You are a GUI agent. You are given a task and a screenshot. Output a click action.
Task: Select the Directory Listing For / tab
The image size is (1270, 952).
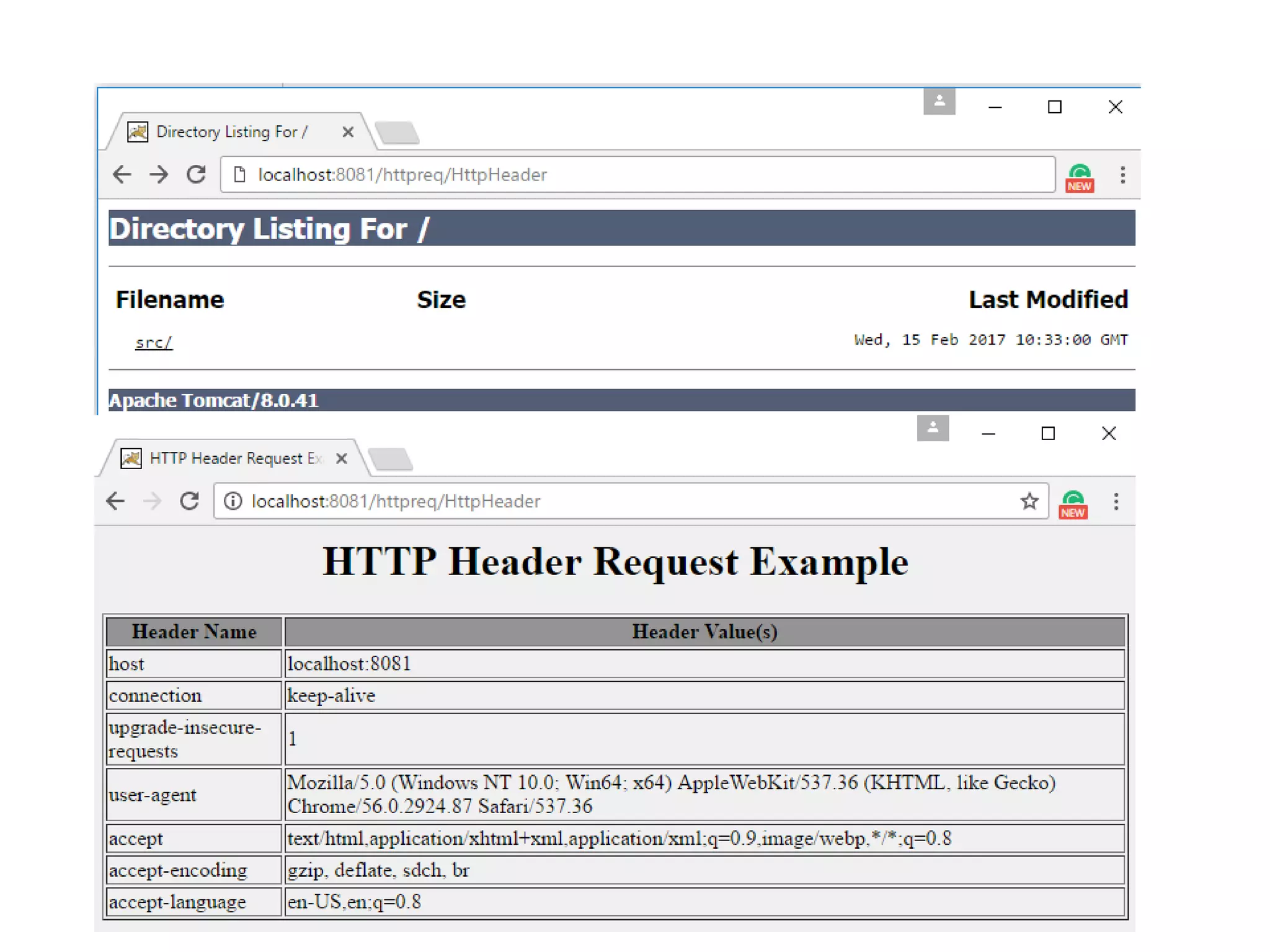(232, 132)
